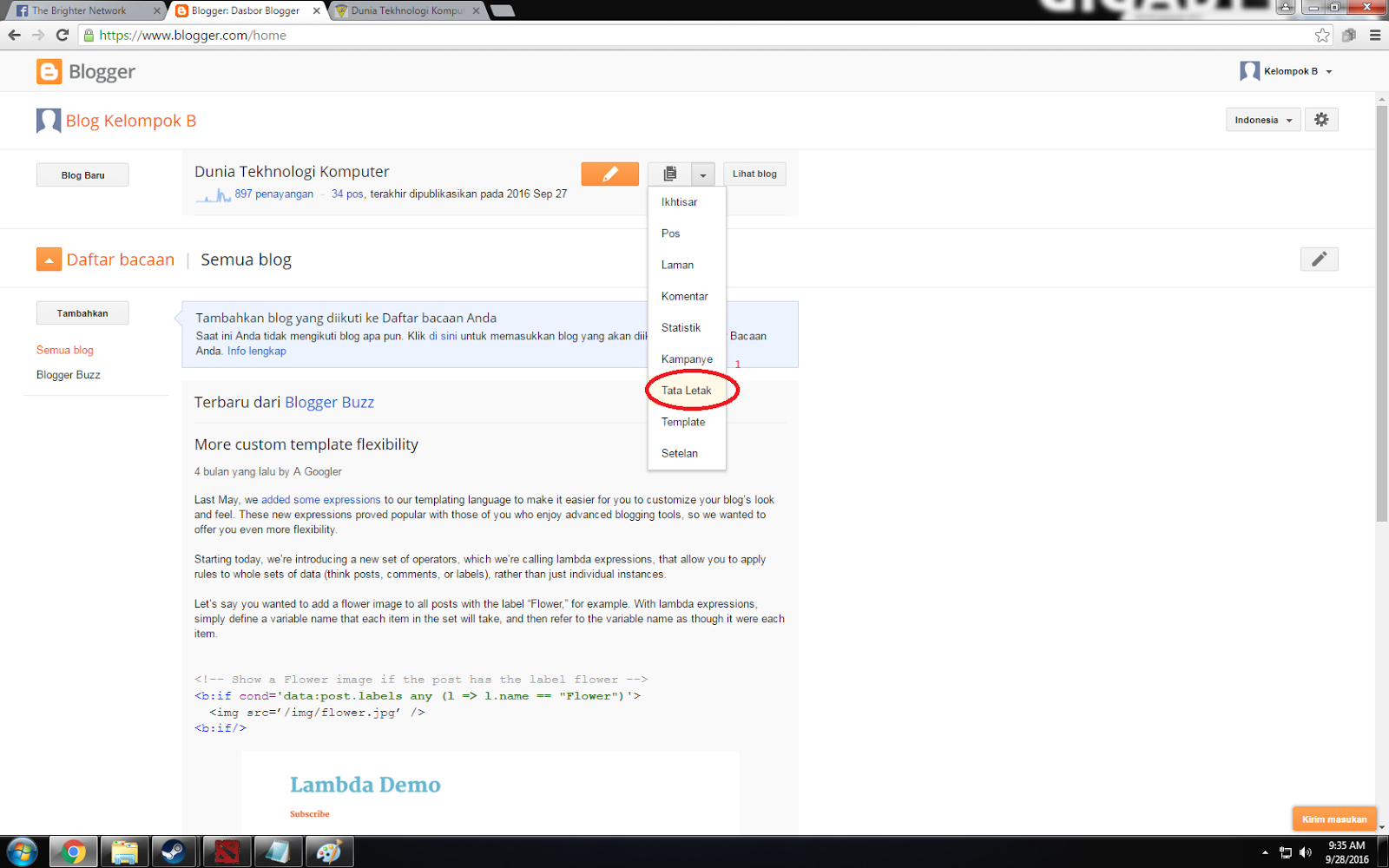Click the browser forward arrow
Image resolution: width=1389 pixels, height=868 pixels.
click(38, 35)
